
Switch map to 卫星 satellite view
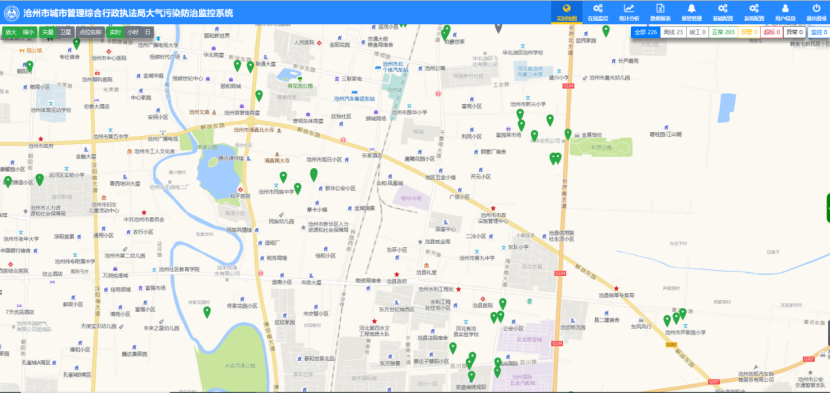(65, 32)
